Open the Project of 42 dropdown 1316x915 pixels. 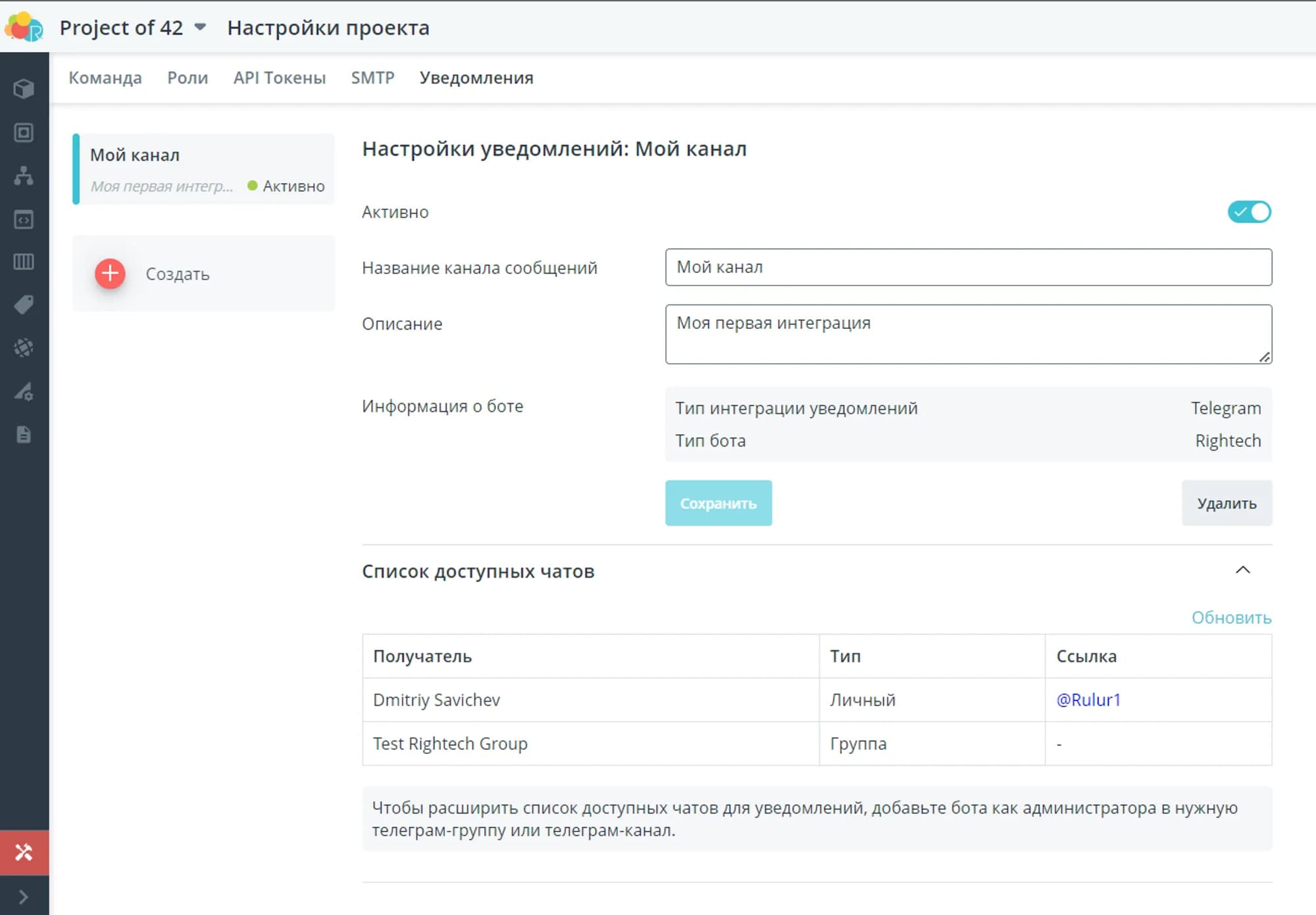(x=200, y=28)
